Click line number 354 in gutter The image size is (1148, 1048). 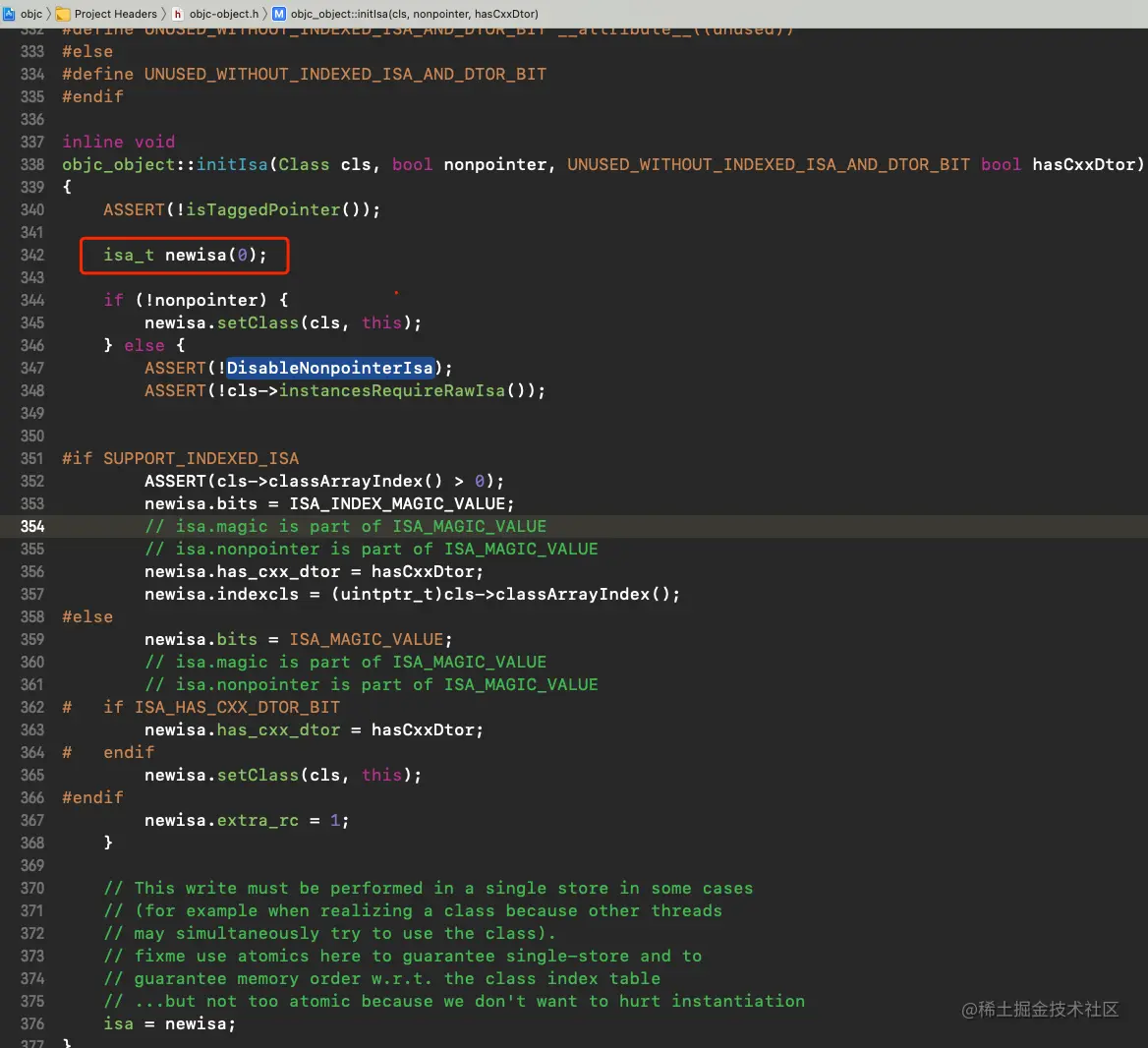[x=32, y=527]
